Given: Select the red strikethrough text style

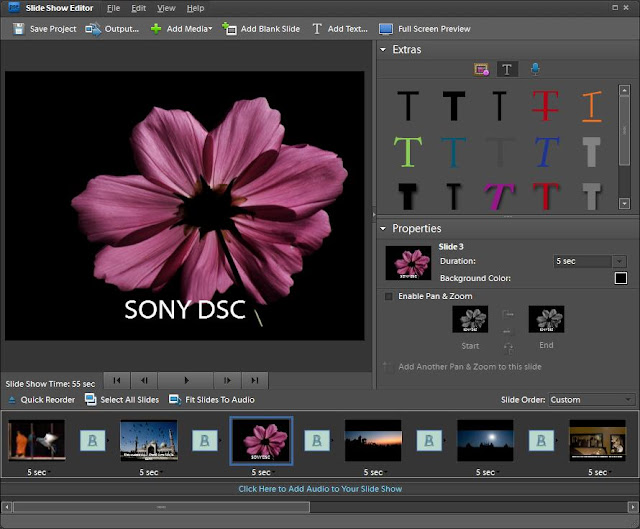Looking at the screenshot, I should click(545, 106).
